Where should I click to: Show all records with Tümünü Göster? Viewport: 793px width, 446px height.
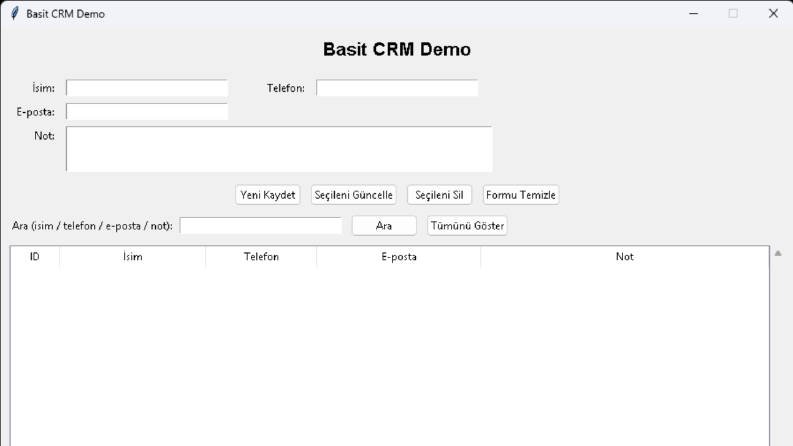(467, 226)
